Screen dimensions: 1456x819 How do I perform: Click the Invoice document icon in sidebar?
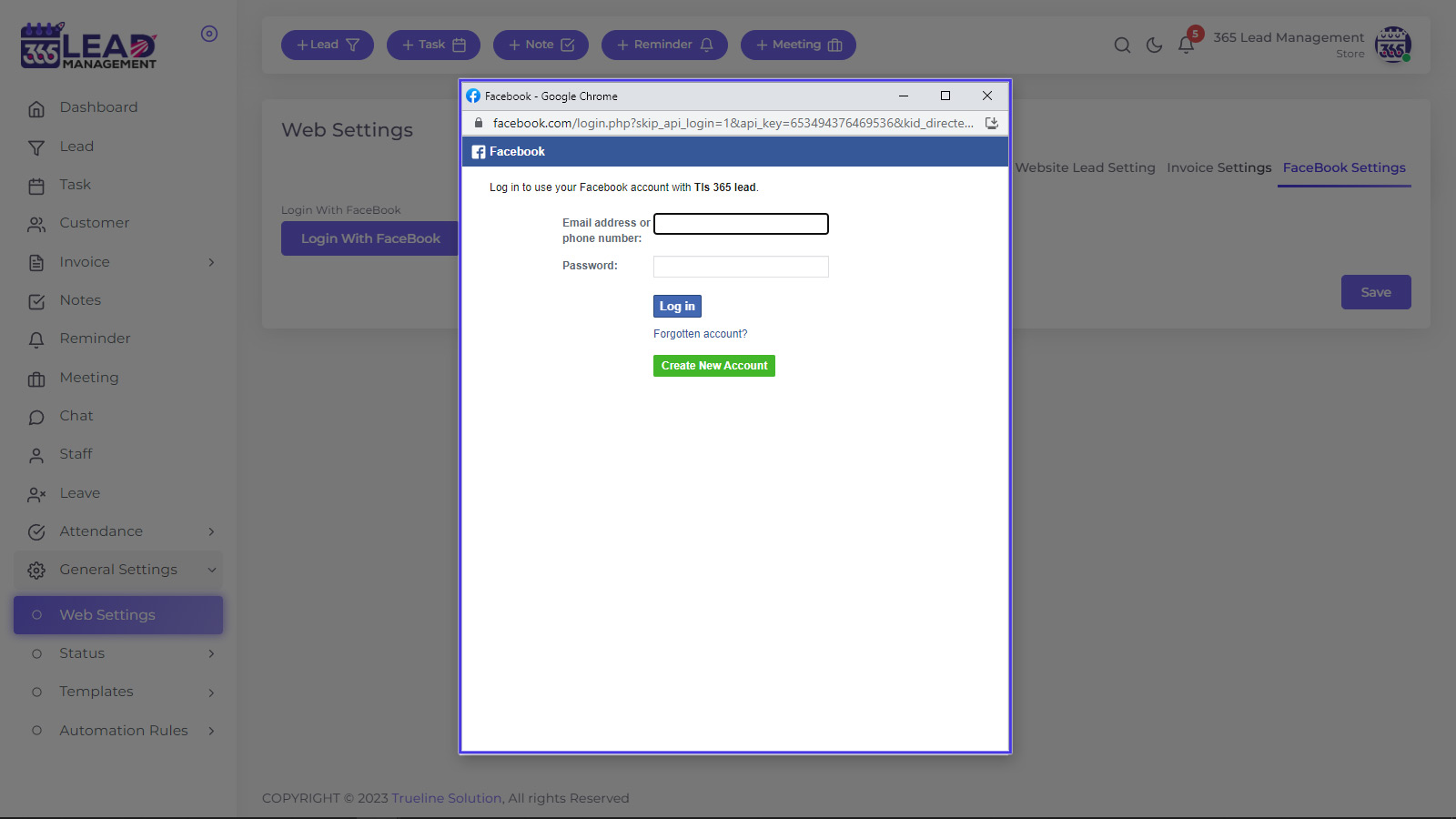tap(36, 263)
